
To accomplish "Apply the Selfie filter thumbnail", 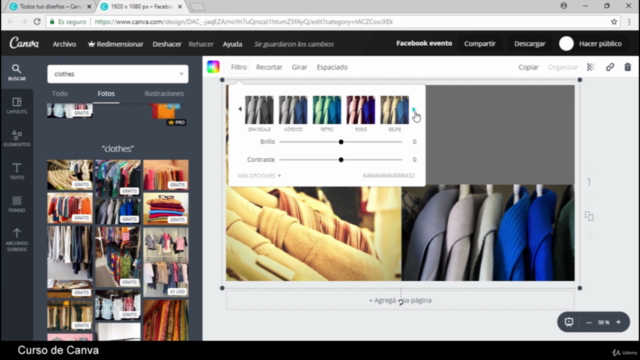I will coord(395,110).
